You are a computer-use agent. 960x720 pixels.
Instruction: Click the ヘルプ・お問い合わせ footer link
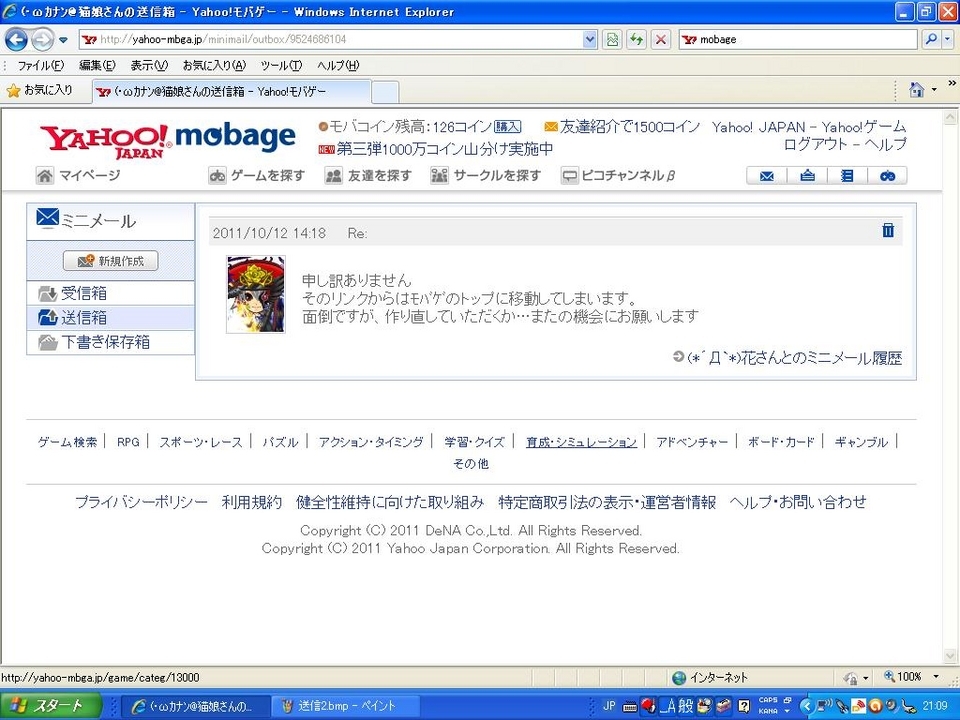pyautogui.click(x=798, y=502)
